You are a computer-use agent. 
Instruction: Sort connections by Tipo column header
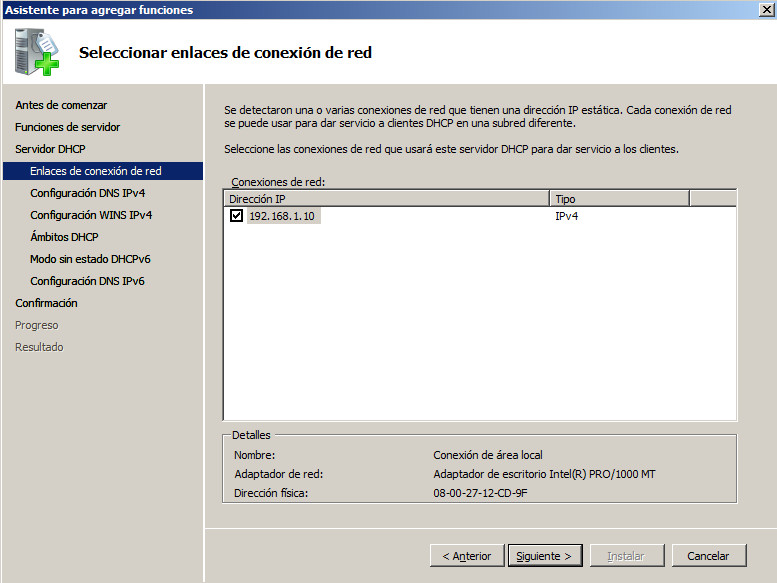[618, 199]
